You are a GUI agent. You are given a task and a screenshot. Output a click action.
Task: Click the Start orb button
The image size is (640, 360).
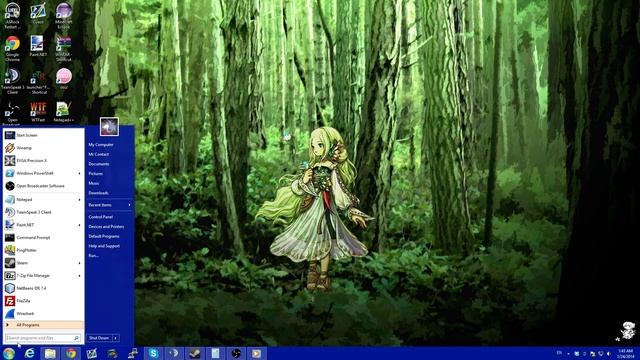(x=9, y=353)
